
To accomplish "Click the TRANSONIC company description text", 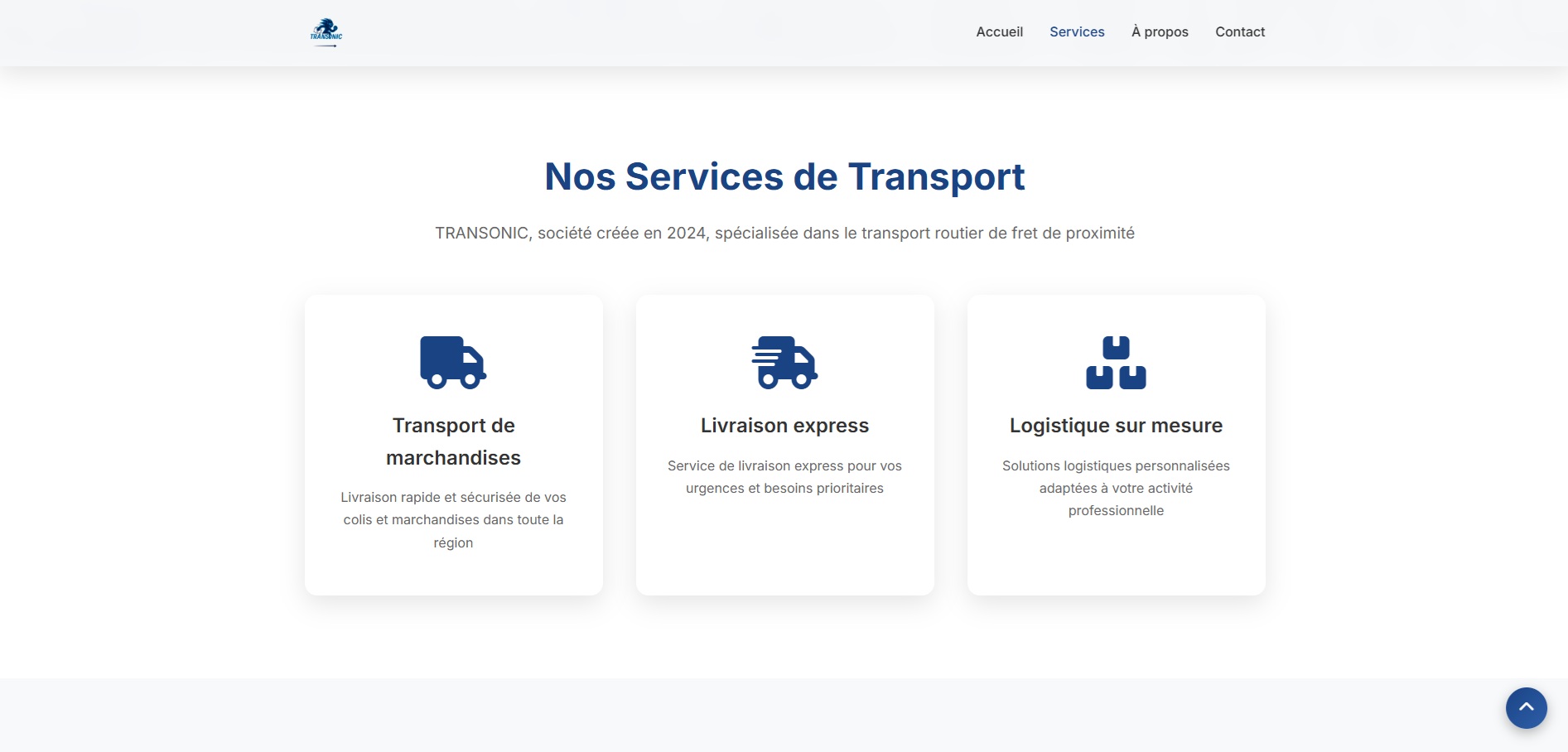I will point(784,233).
